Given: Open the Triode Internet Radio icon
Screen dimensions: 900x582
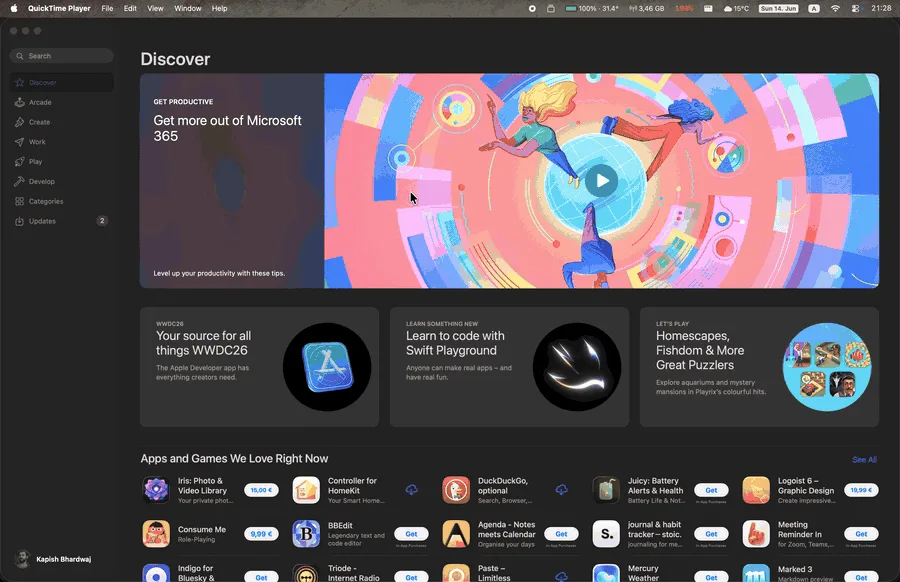Looking at the screenshot, I should (306, 573).
